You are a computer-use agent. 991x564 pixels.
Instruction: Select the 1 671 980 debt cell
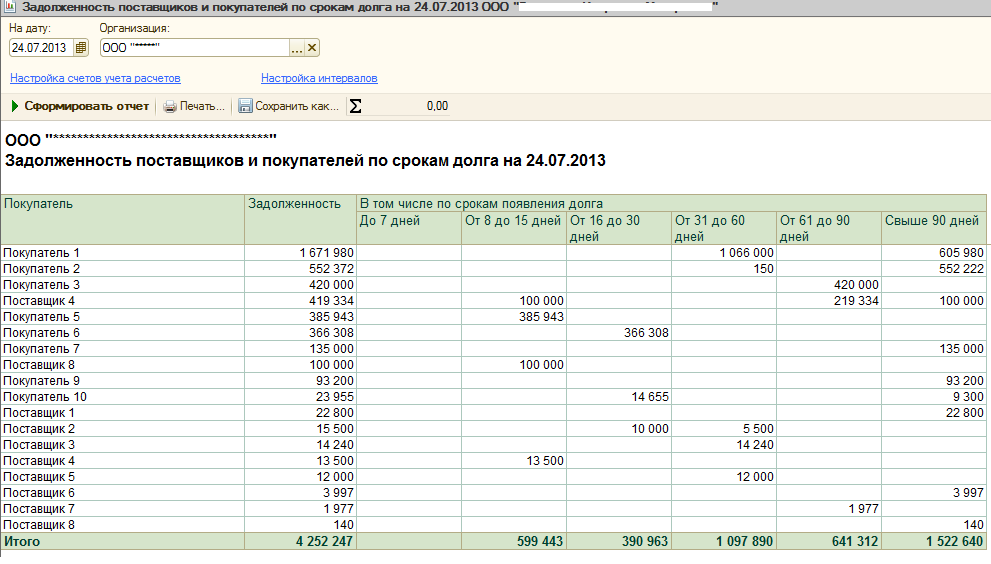pyautogui.click(x=300, y=253)
